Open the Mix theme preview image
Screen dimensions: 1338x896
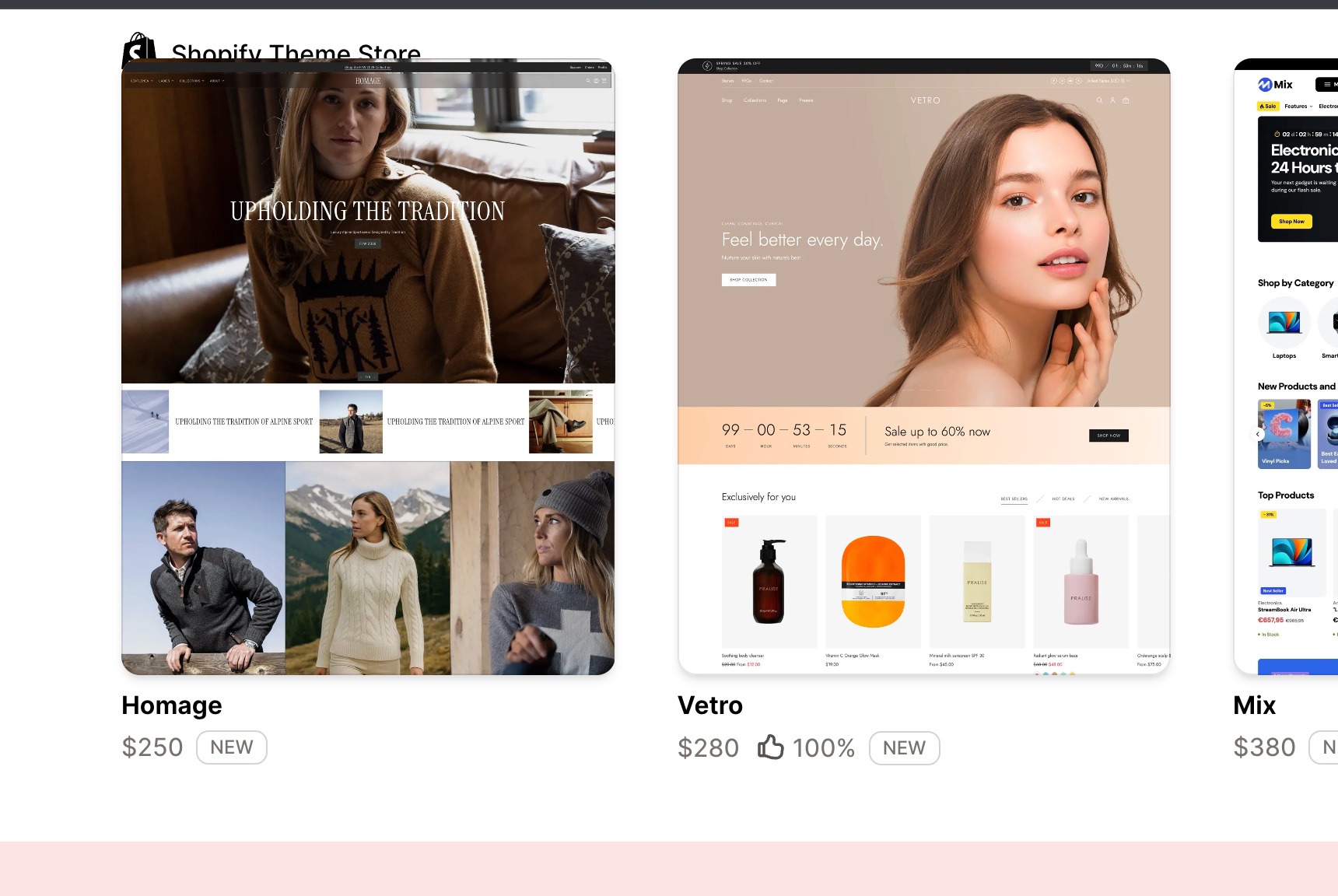[1286, 366]
